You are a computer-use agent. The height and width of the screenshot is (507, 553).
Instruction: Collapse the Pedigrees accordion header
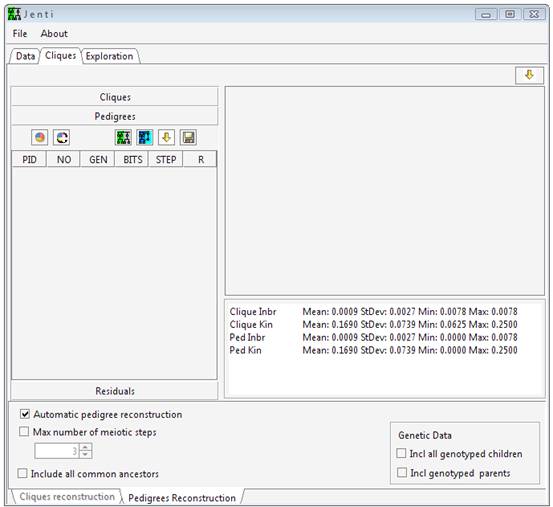tap(115, 116)
